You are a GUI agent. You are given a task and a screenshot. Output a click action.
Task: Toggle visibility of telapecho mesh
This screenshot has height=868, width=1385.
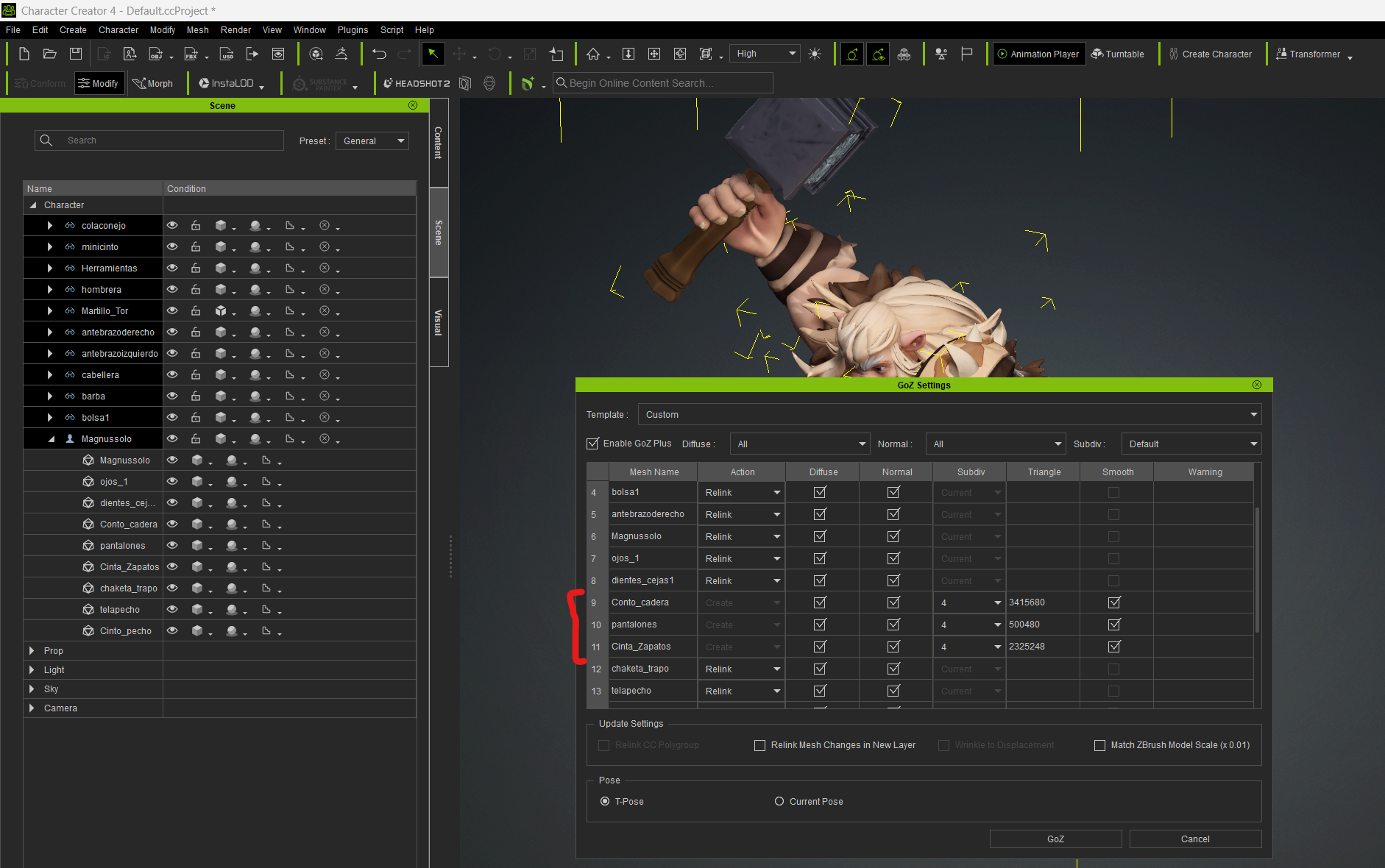tap(172, 609)
